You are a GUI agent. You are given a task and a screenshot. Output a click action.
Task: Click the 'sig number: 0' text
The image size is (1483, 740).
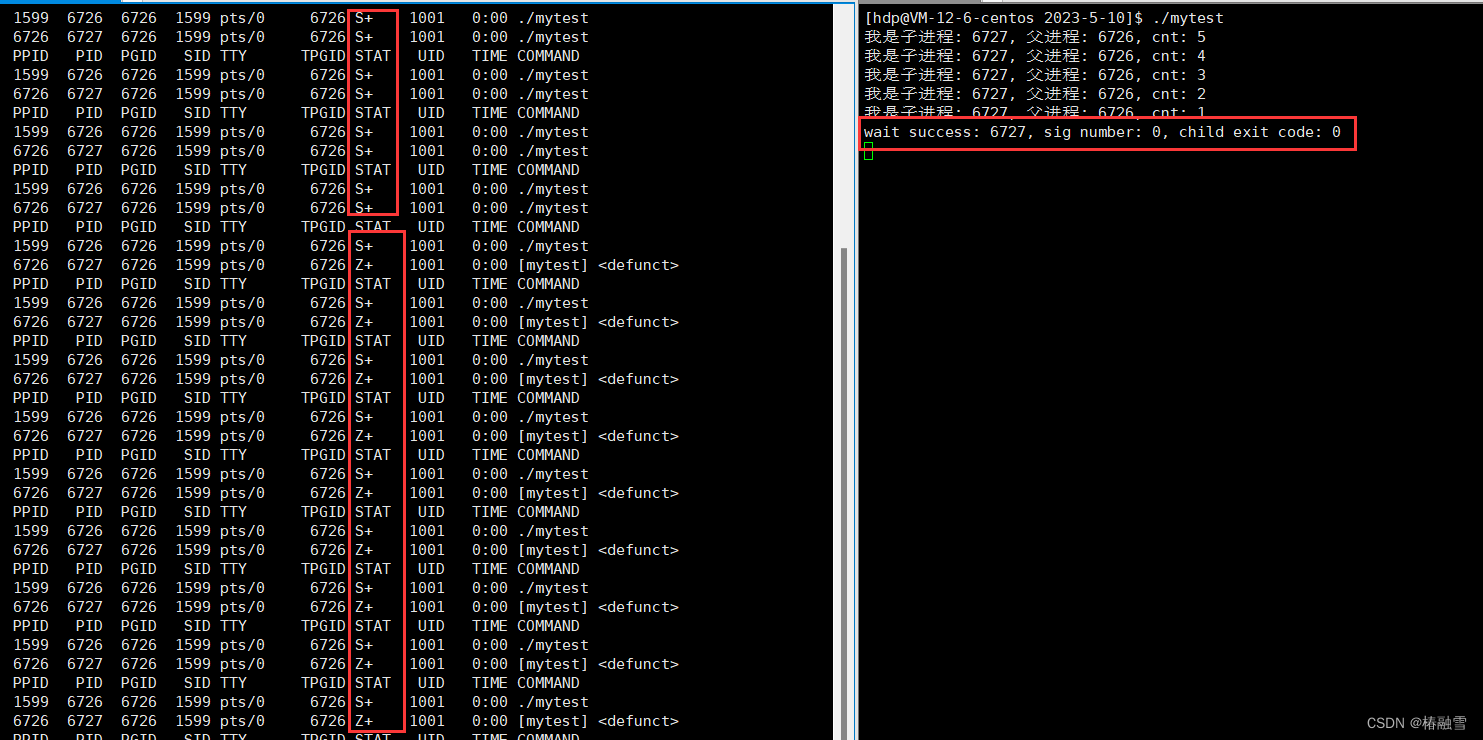pos(1105,132)
